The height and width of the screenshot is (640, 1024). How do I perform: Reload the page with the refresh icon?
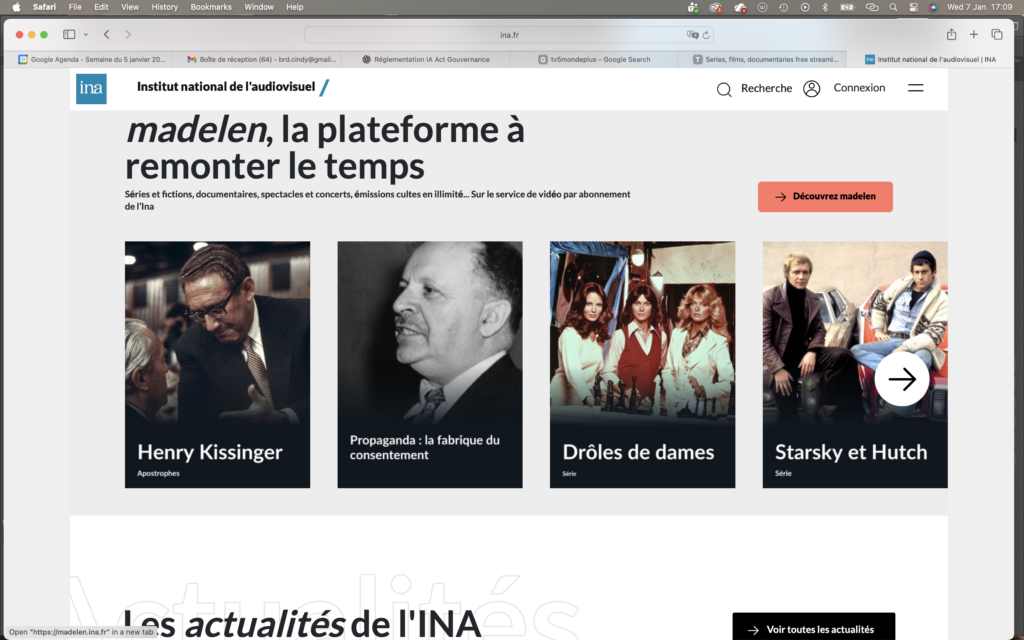[x=706, y=35]
